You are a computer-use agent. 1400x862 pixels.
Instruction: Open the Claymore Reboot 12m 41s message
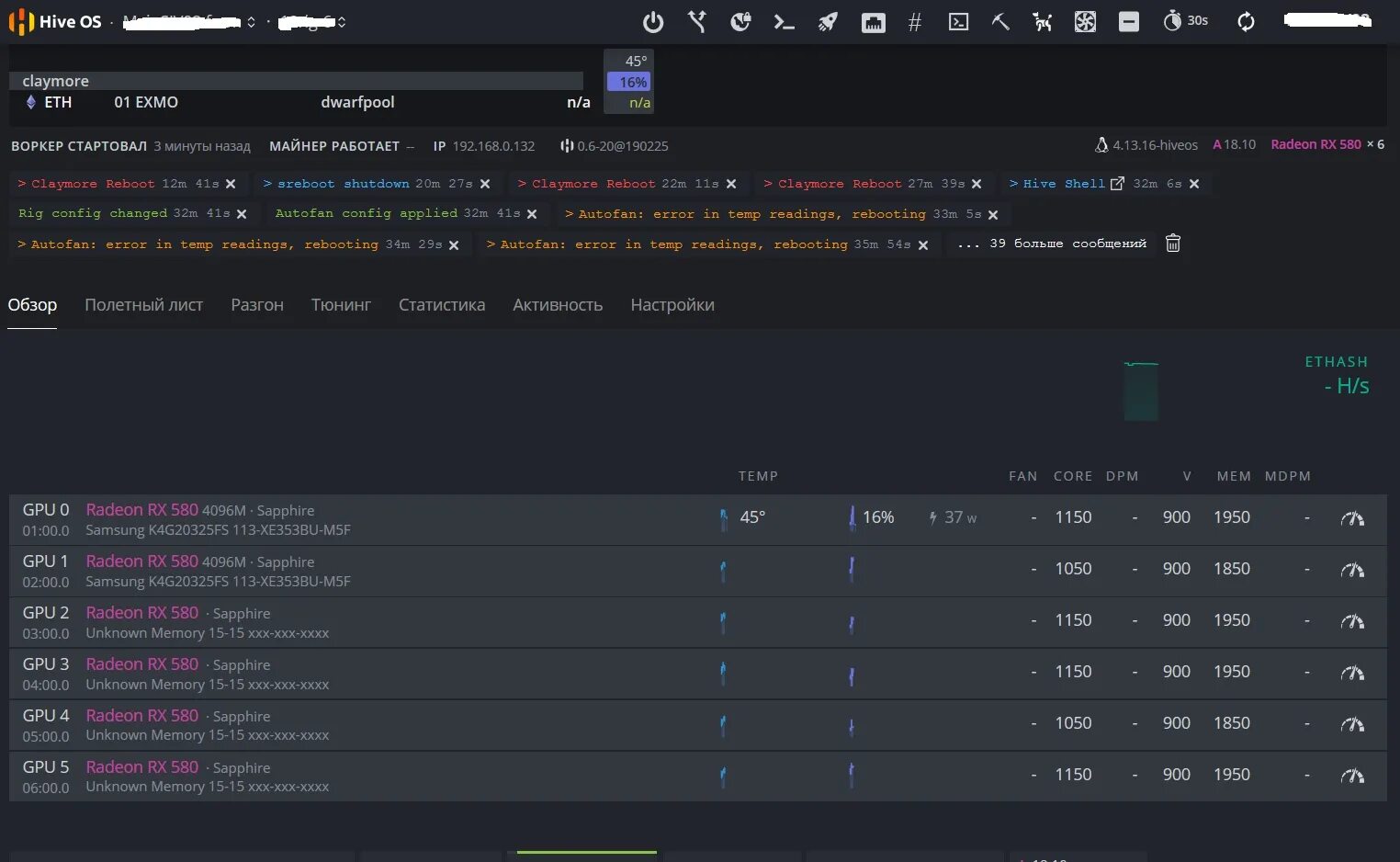(x=118, y=184)
